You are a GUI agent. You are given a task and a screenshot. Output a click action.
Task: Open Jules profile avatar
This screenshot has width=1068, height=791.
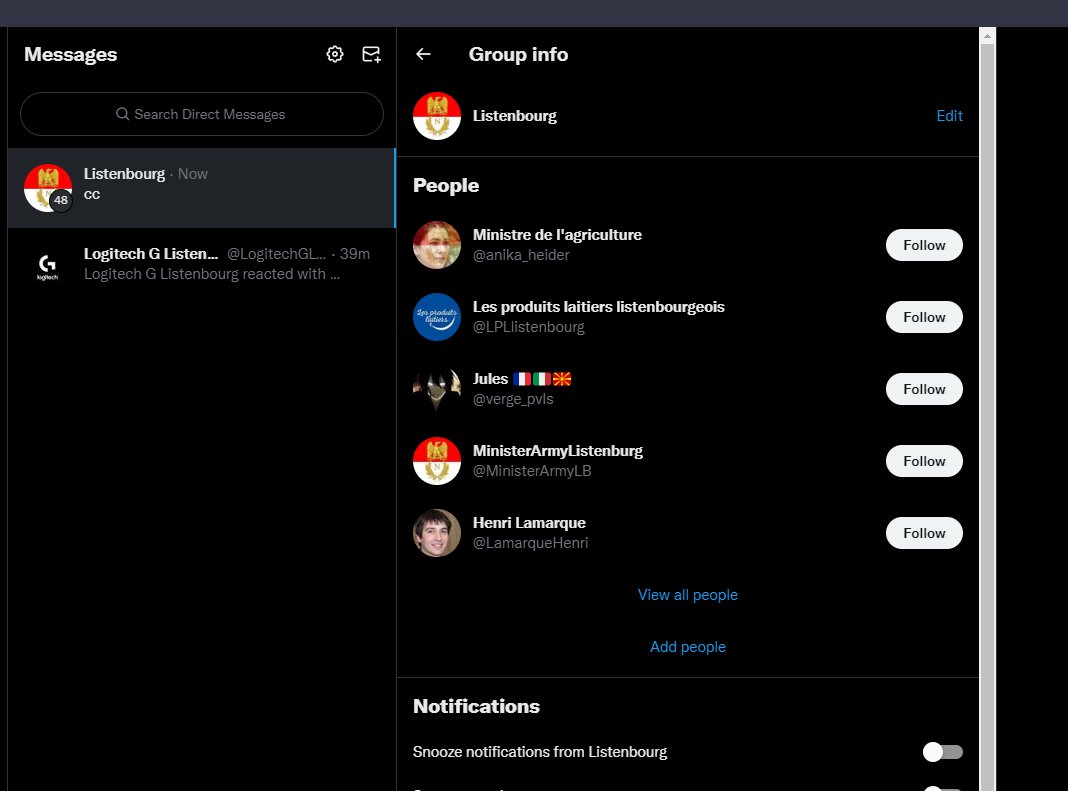click(x=437, y=389)
